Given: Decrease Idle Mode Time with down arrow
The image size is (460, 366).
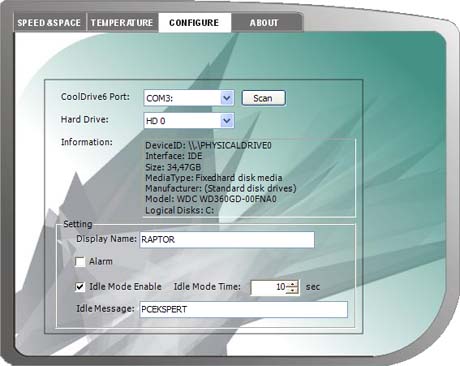Looking at the screenshot, I should pyautogui.click(x=292, y=291).
